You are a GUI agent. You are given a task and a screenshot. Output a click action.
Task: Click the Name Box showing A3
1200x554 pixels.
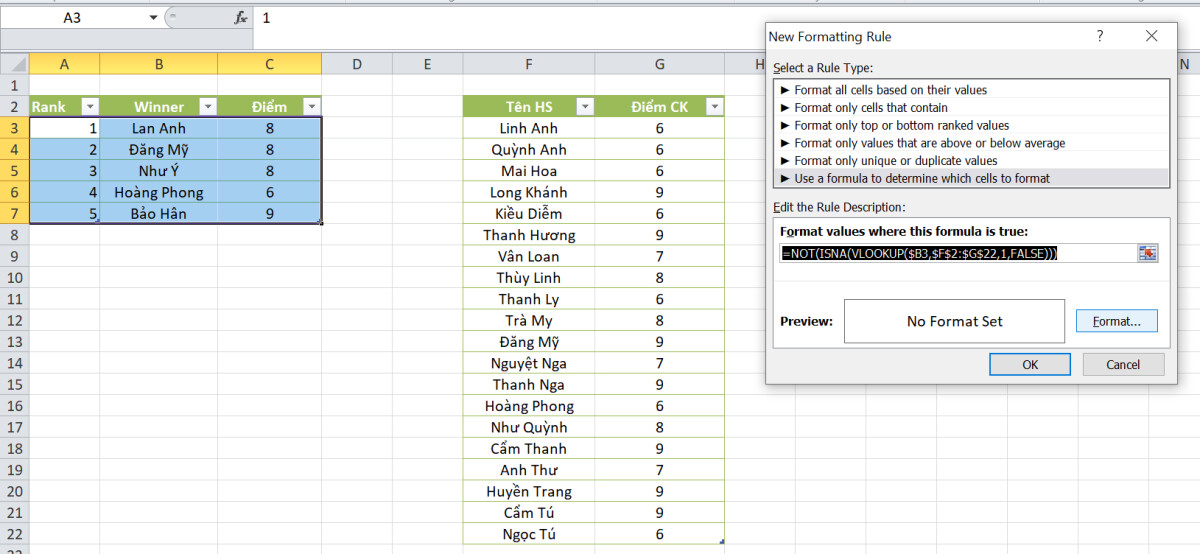click(x=72, y=18)
